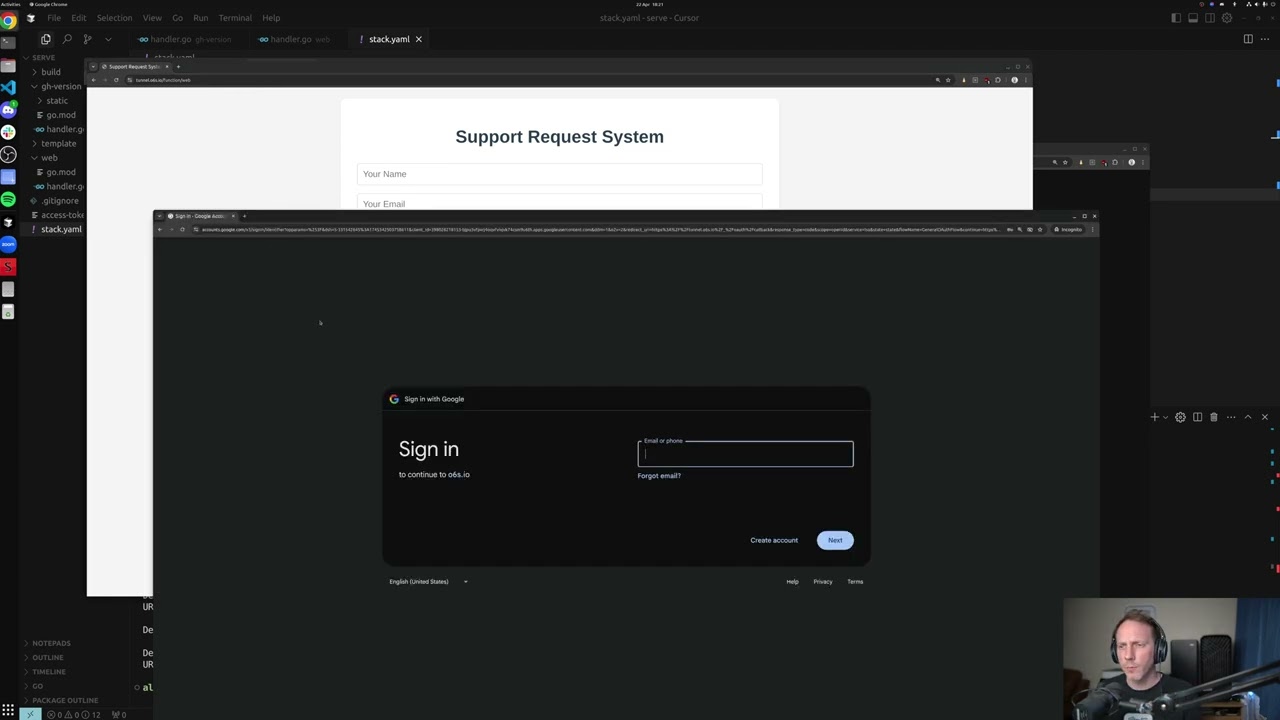Open the File menu

[54, 18]
